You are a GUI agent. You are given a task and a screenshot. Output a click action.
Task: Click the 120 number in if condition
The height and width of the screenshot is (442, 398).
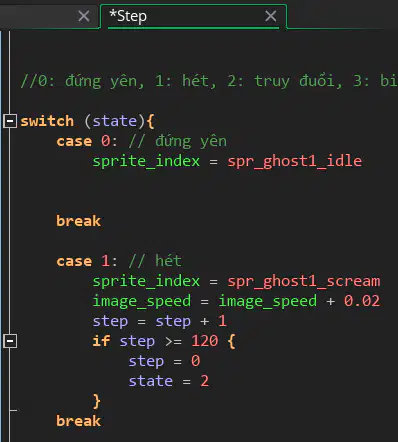click(205, 341)
